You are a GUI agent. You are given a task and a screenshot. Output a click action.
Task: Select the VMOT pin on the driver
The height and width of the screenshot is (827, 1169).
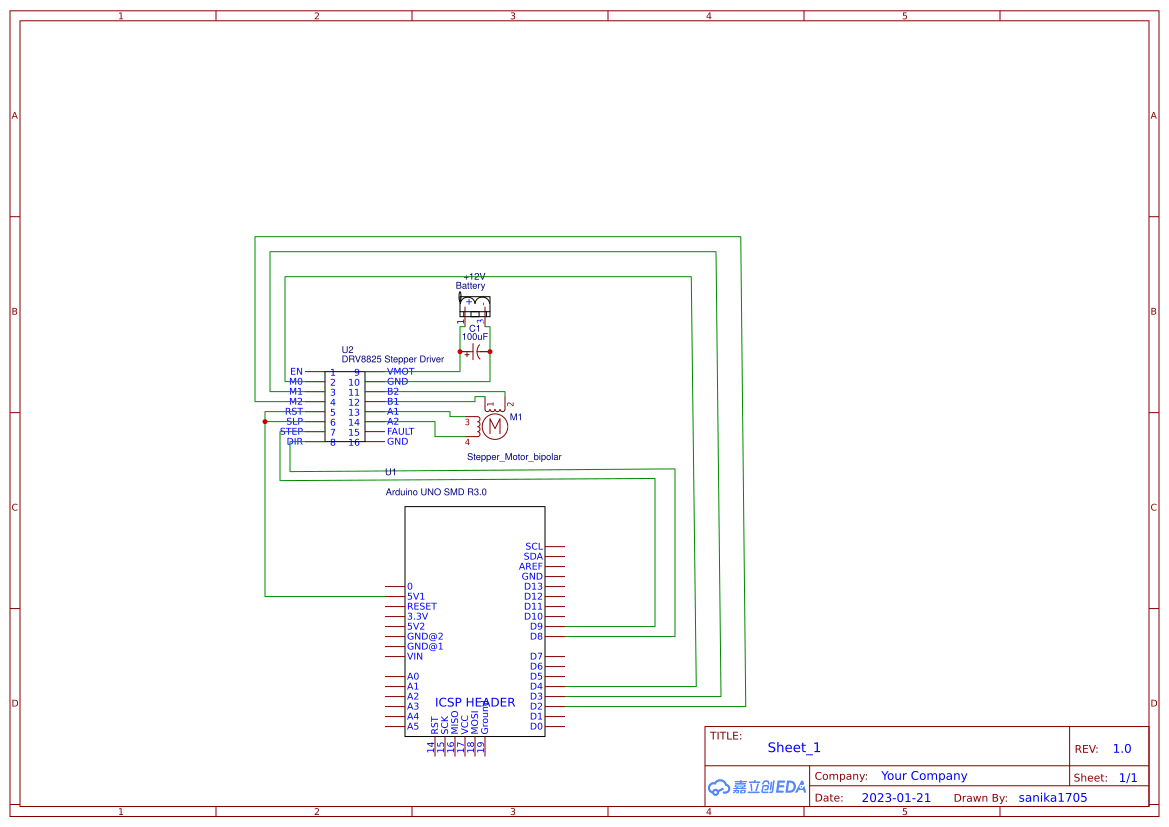(399, 371)
